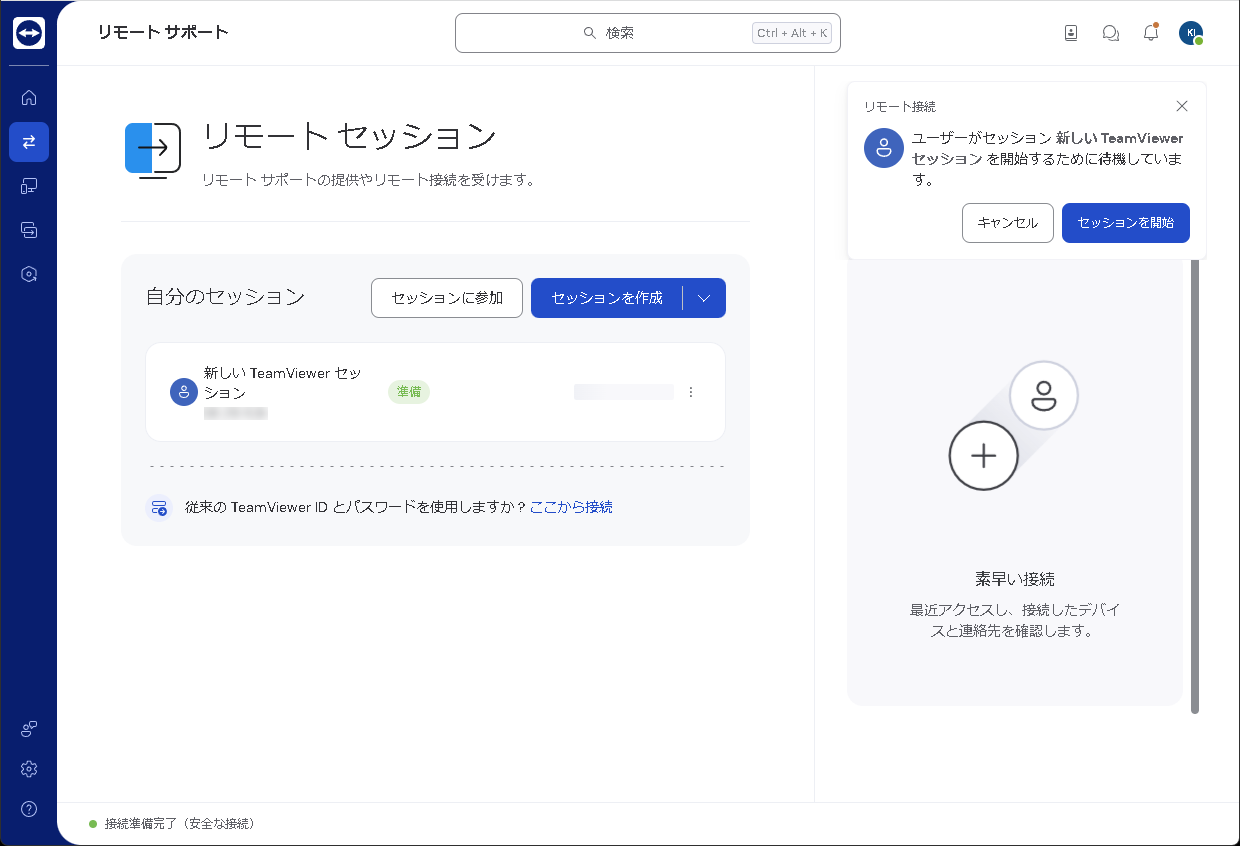The width and height of the screenshot is (1240, 846).
Task: Open the Devices section from the sidebar
Action: [x=29, y=186]
